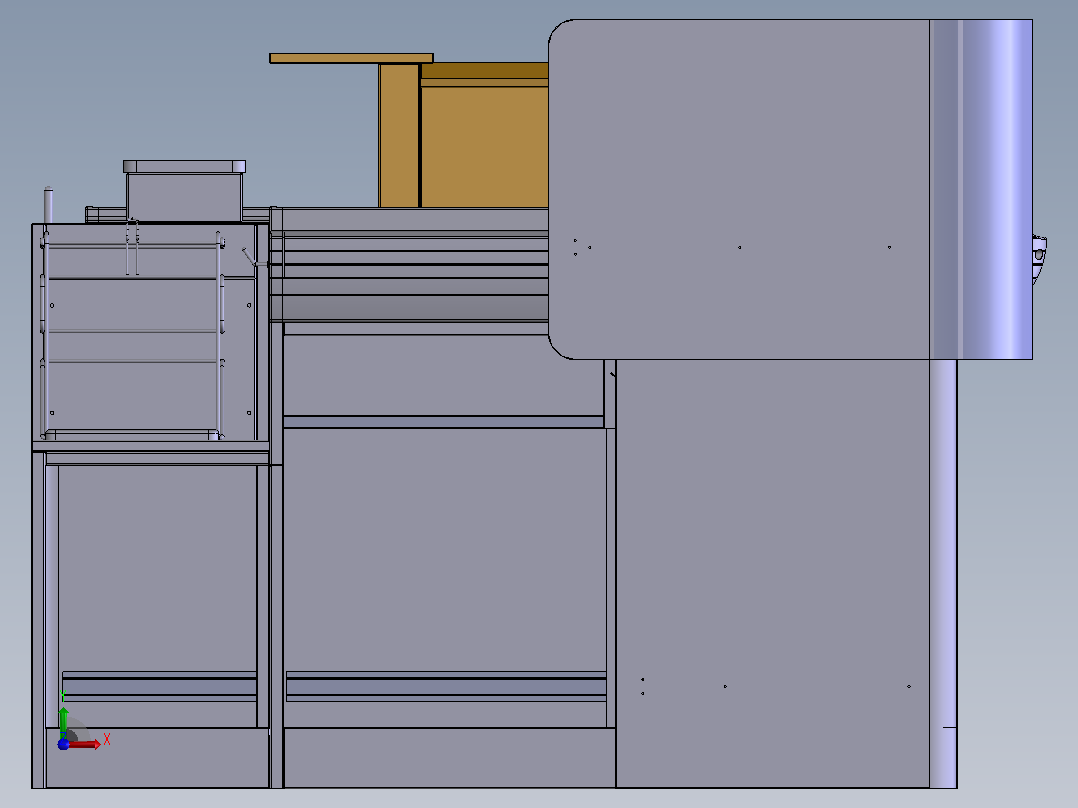
Task: Click the green Y axis arrow of the triad
Action: pos(63,722)
